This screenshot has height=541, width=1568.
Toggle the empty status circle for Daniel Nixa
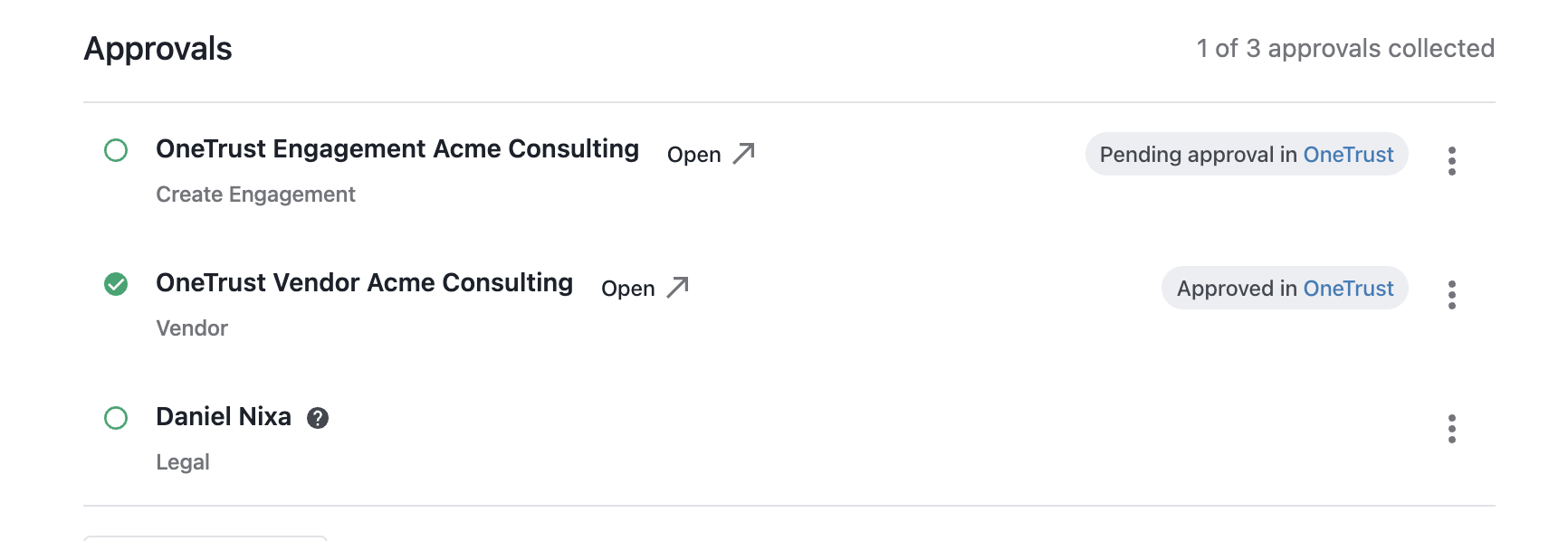[x=116, y=418]
